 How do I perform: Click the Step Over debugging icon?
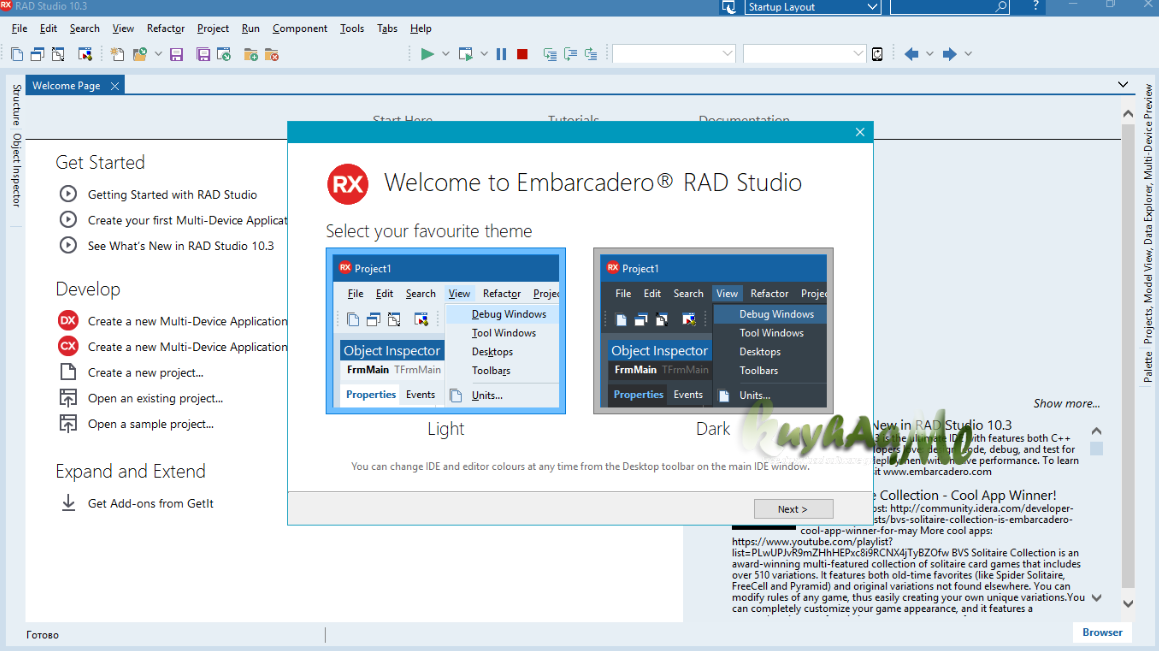(x=571, y=53)
